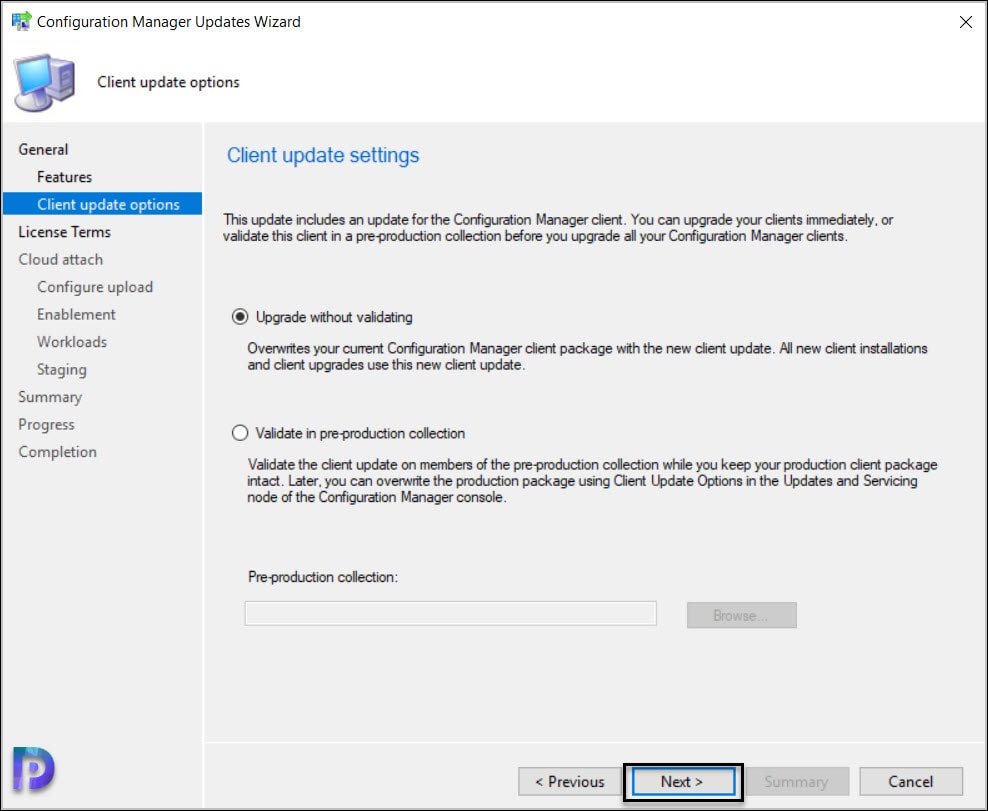Close the wizard window
The height and width of the screenshot is (811, 988).
click(965, 22)
